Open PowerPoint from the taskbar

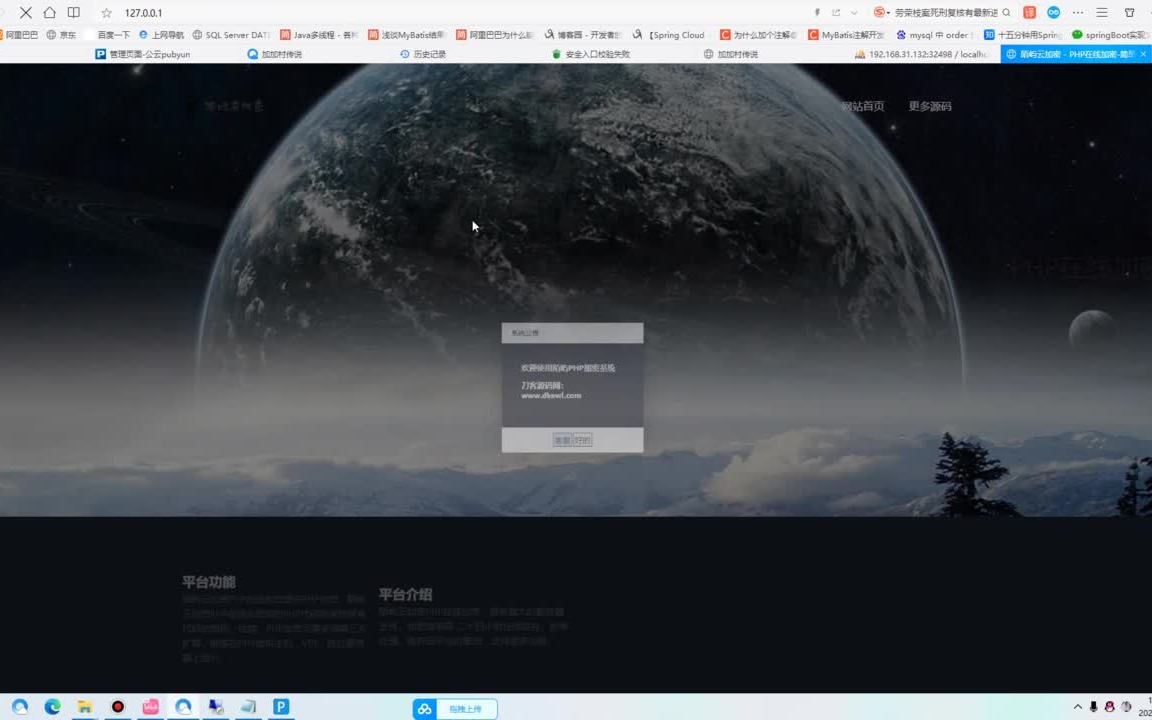pos(281,707)
